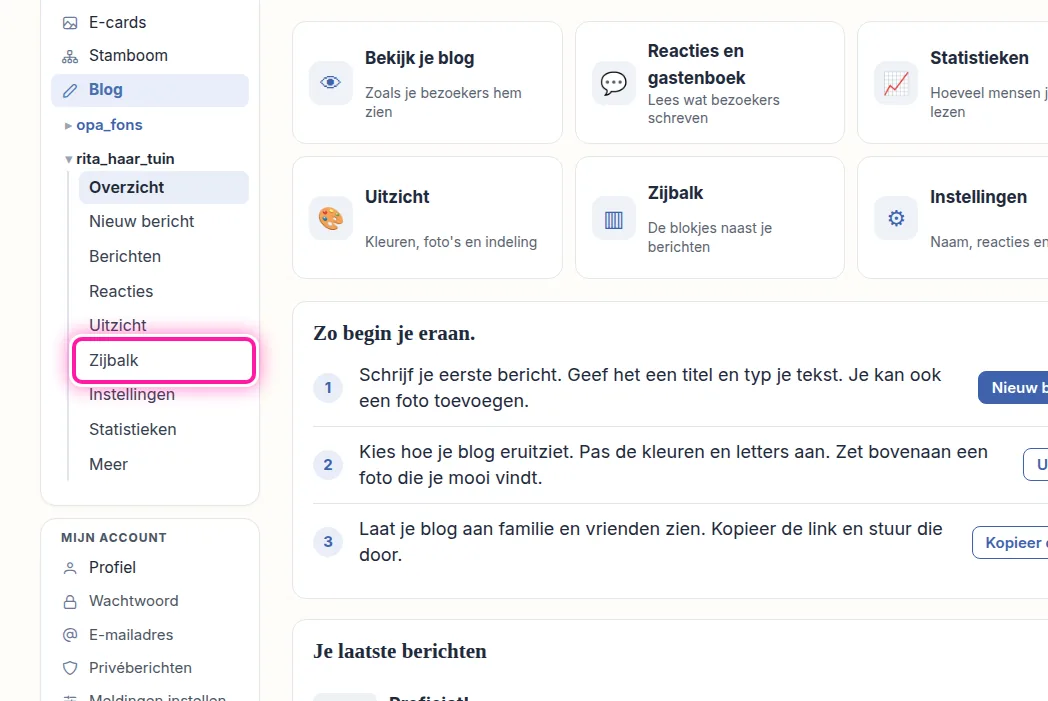Click the 'Kies hoe je blog eruitziet' step text

click(x=673, y=464)
